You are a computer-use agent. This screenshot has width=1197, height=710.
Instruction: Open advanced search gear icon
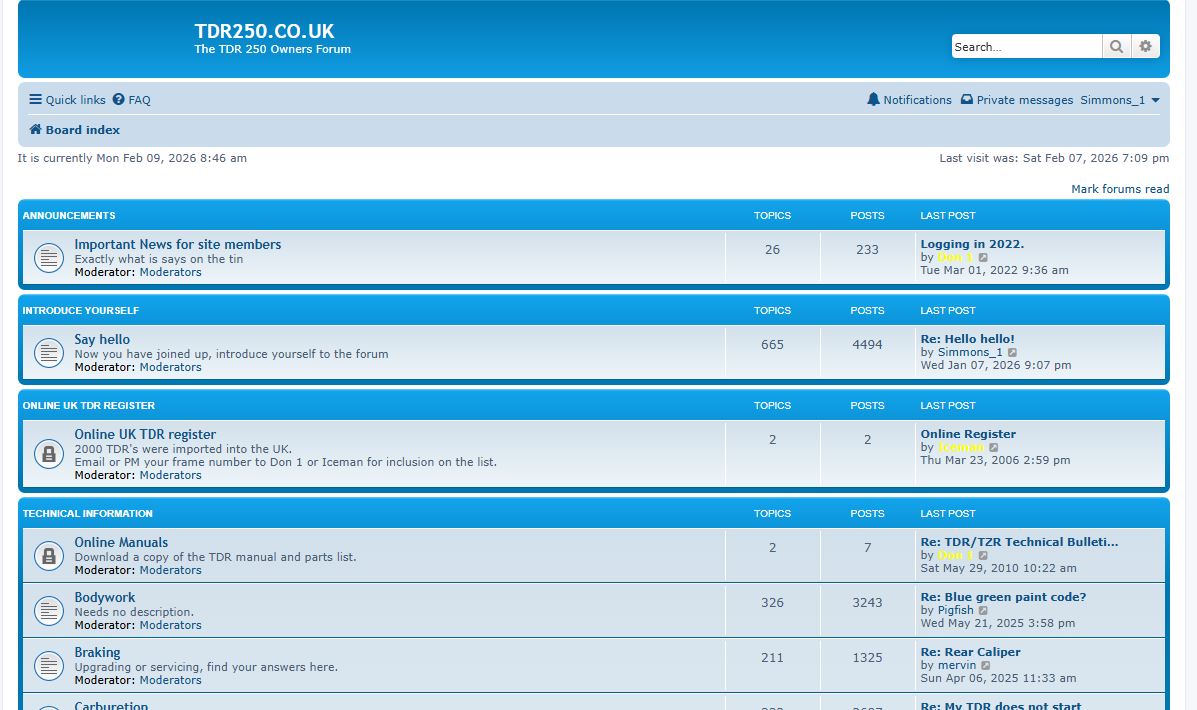1145,47
